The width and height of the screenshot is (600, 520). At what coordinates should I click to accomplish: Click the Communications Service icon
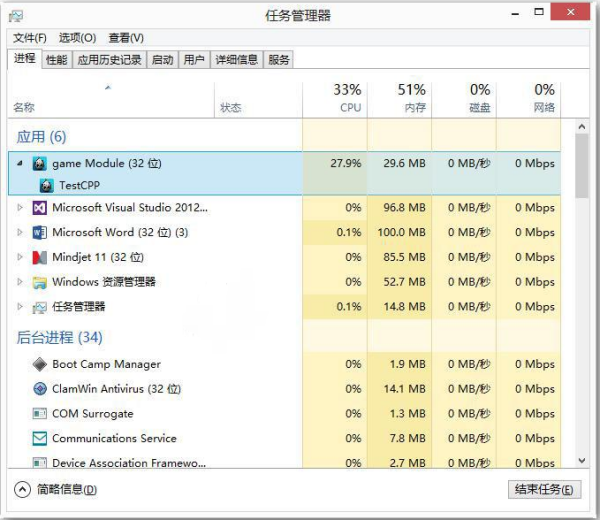pyautogui.click(x=40, y=438)
